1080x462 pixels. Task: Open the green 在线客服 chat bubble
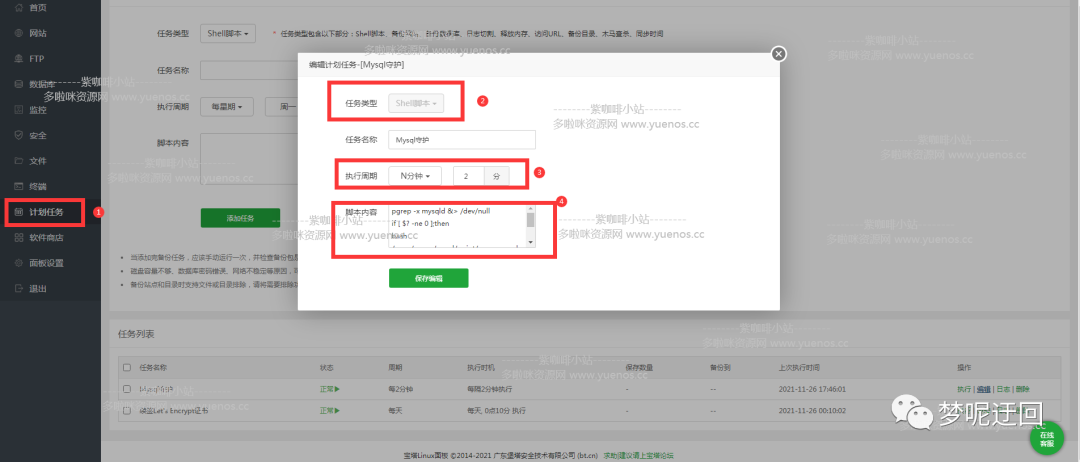click(x=1046, y=439)
